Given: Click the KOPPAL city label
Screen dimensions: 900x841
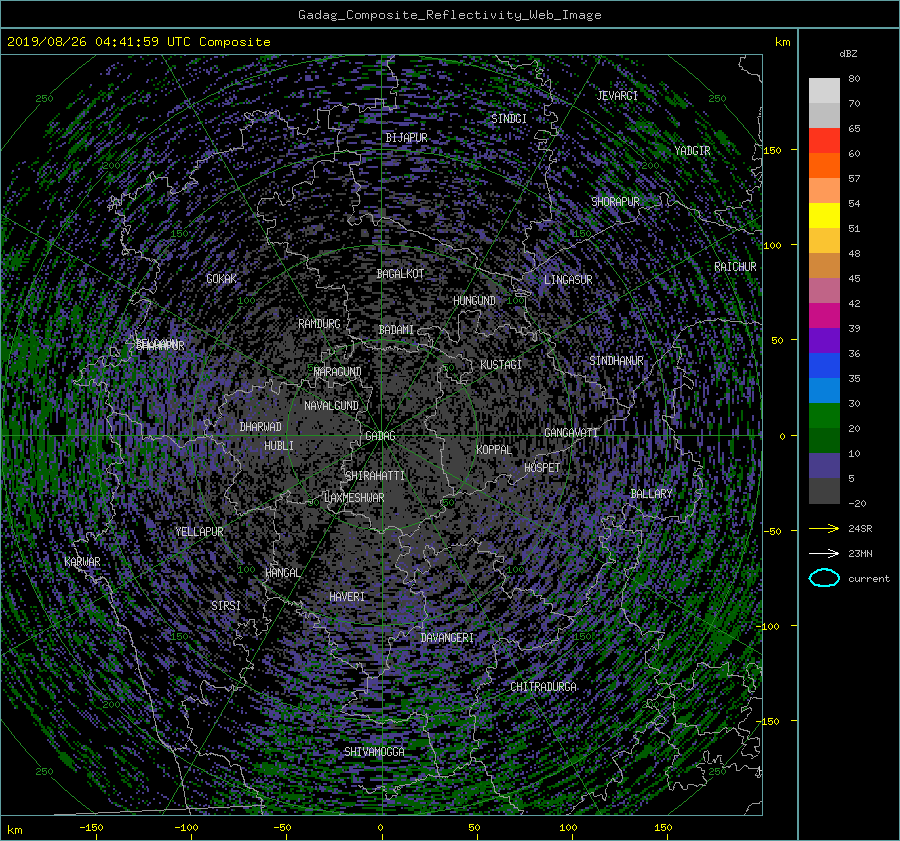Looking at the screenshot, I should click(x=494, y=450).
